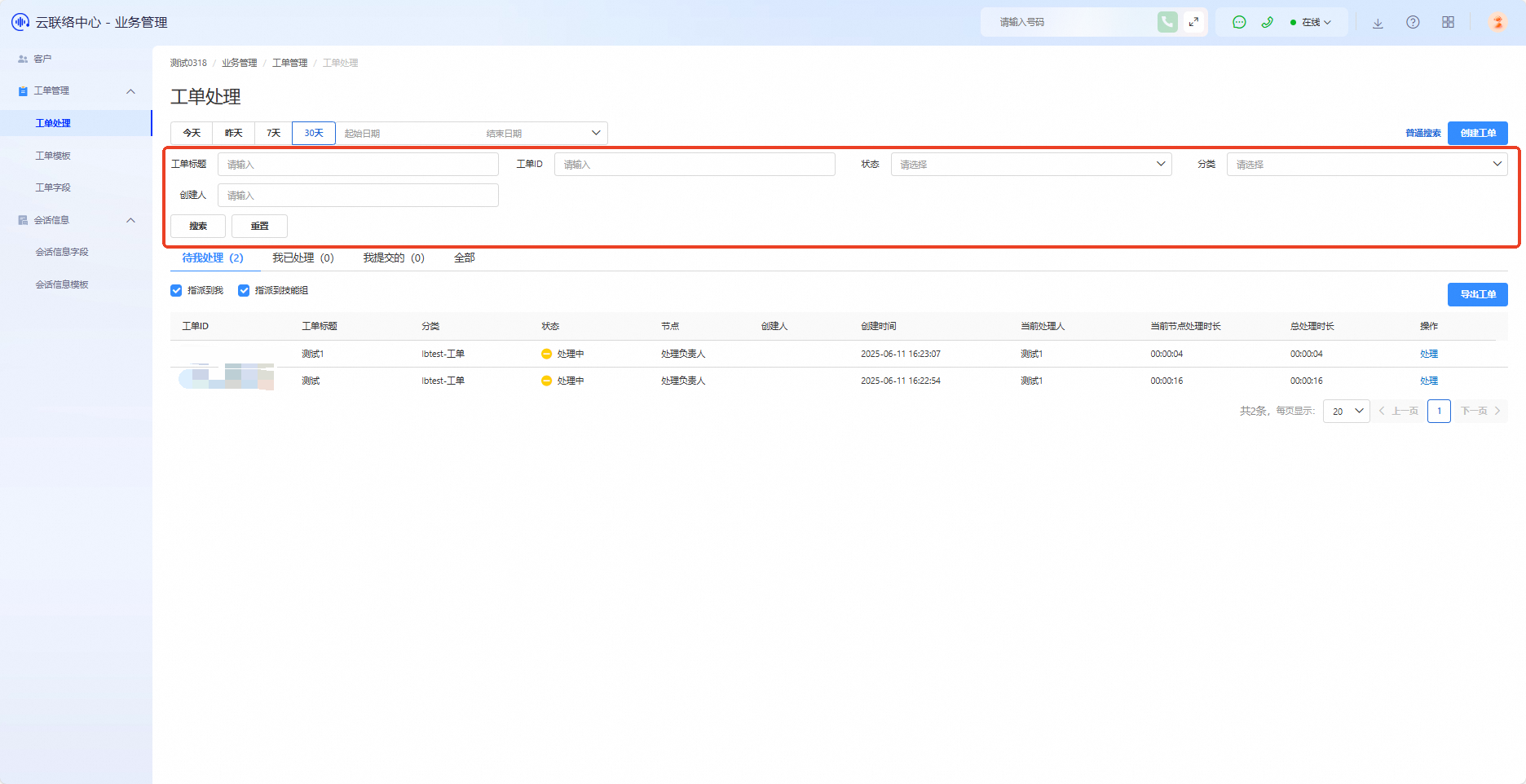The image size is (1526, 784).
Task: Open the user avatar menu
Action: pyautogui.click(x=1497, y=22)
